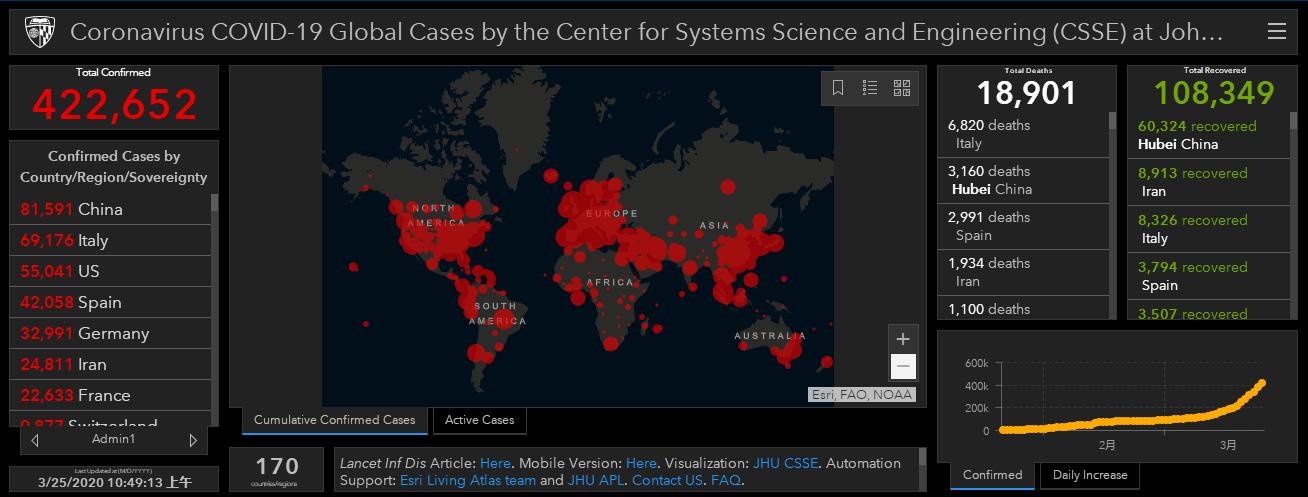Zoom in on the map
The height and width of the screenshot is (497, 1308).
pyautogui.click(x=902, y=339)
